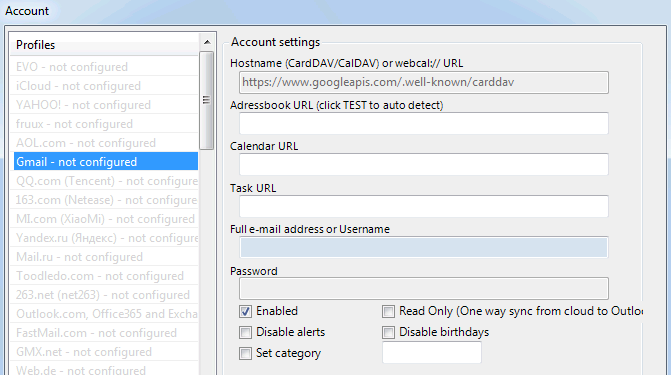Check the Read Only checkbox
Viewport: 671px width, 375px height.
[x=388, y=311]
